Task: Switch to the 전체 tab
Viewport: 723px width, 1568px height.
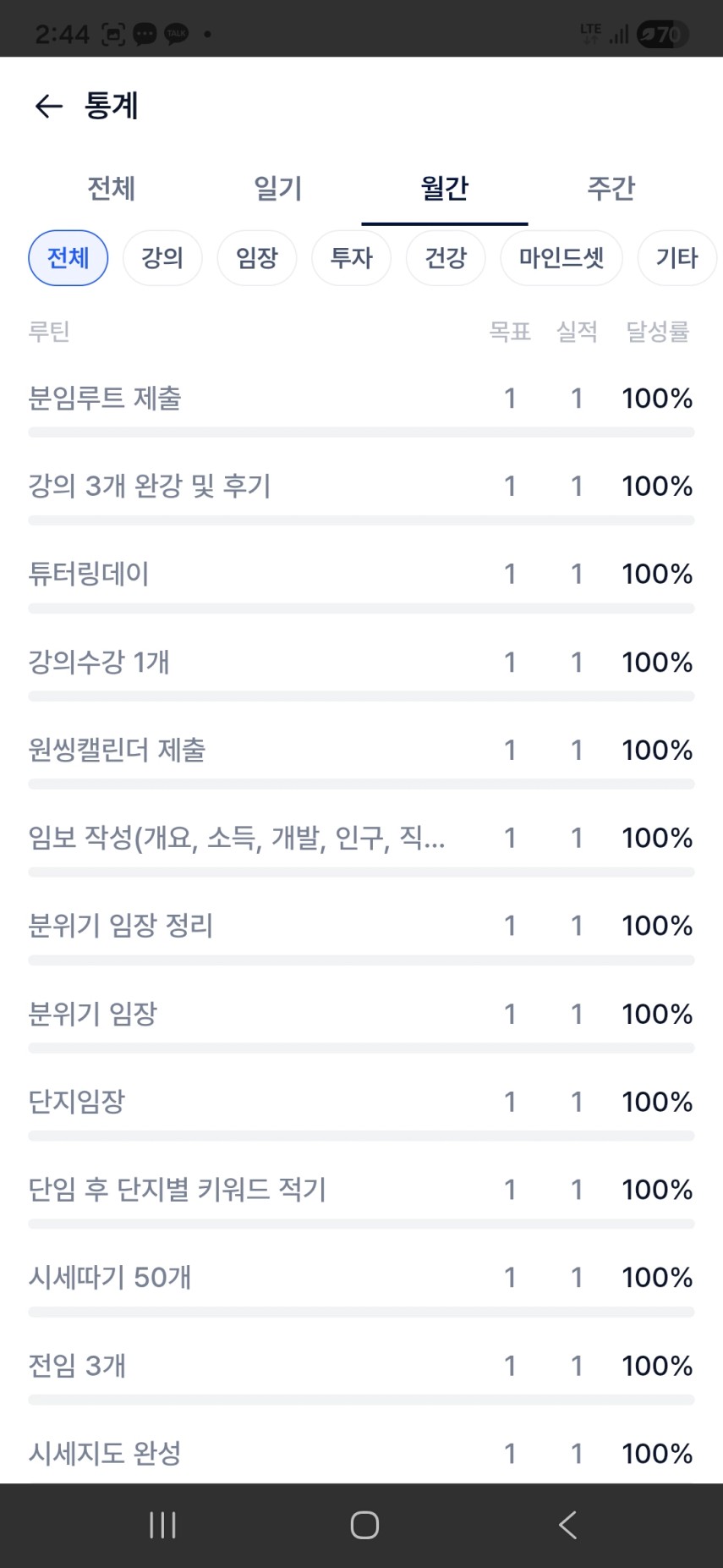Action: point(111,188)
